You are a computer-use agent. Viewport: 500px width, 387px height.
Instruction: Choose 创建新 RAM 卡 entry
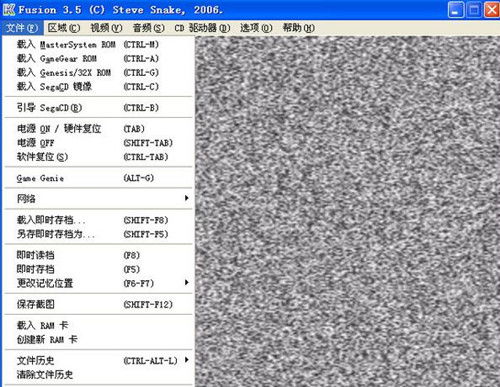click(x=99, y=340)
